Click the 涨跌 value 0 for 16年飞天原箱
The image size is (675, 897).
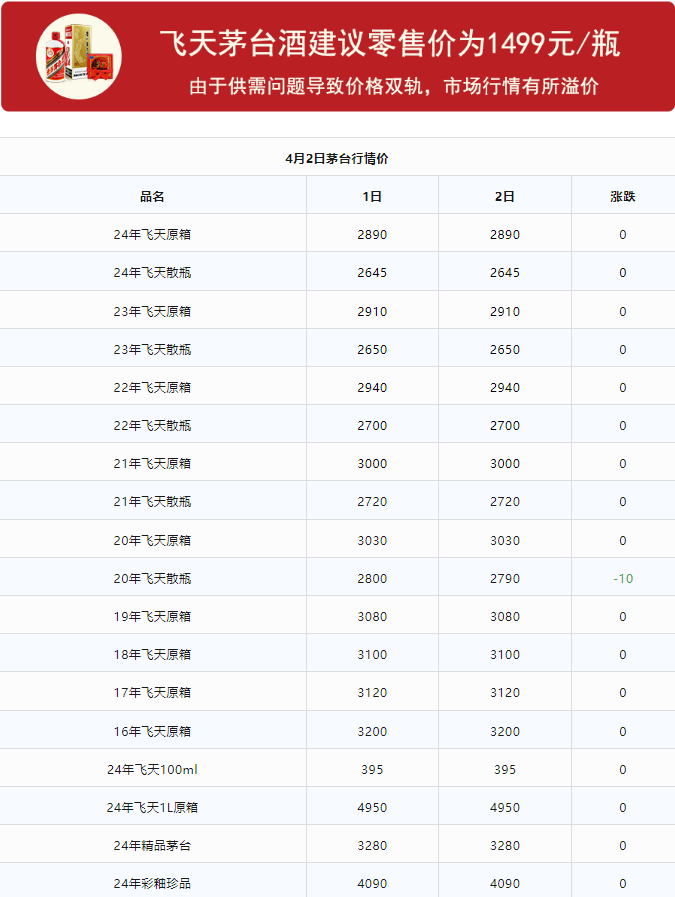pos(623,731)
